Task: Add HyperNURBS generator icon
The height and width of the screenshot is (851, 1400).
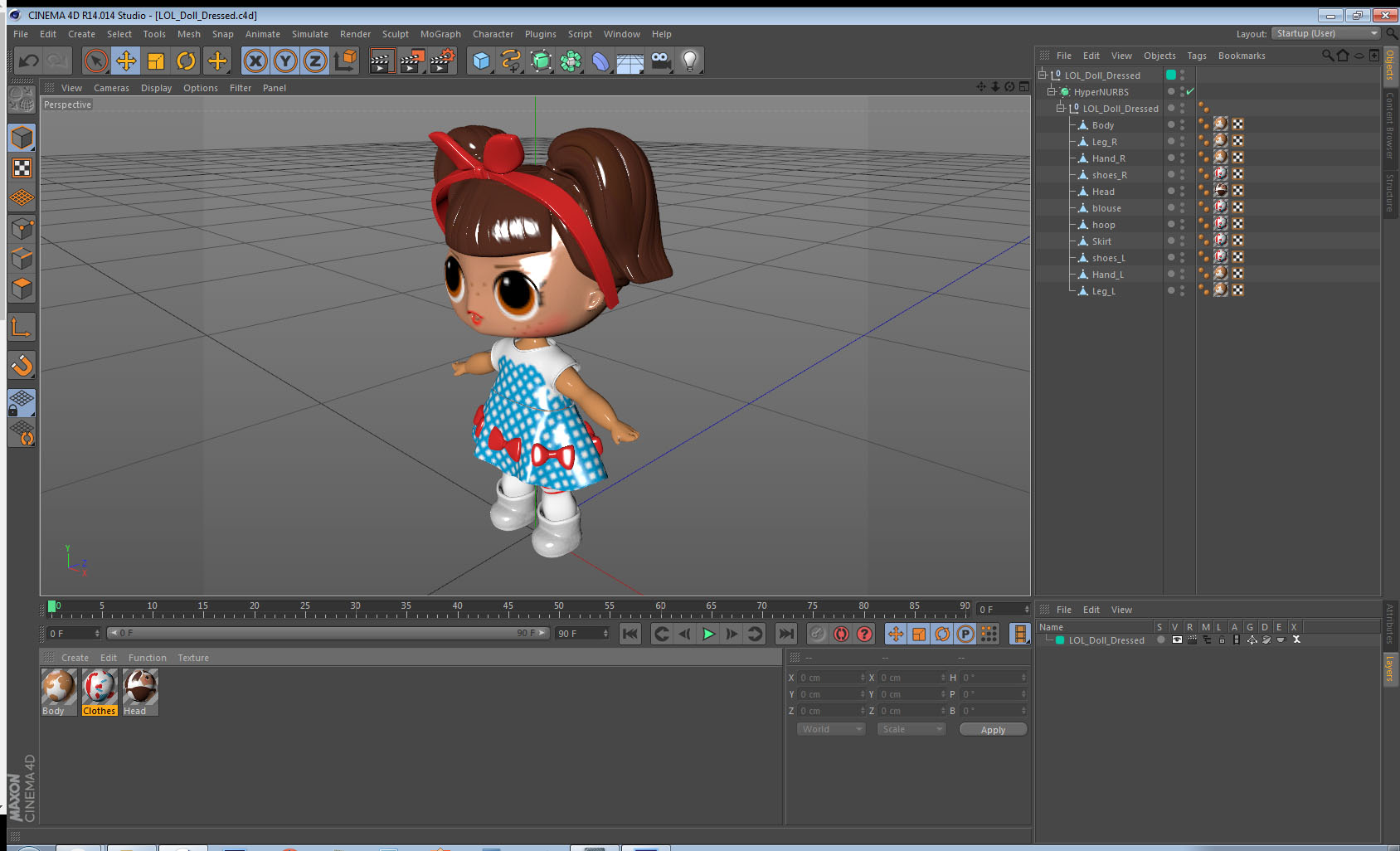Action: [541, 61]
